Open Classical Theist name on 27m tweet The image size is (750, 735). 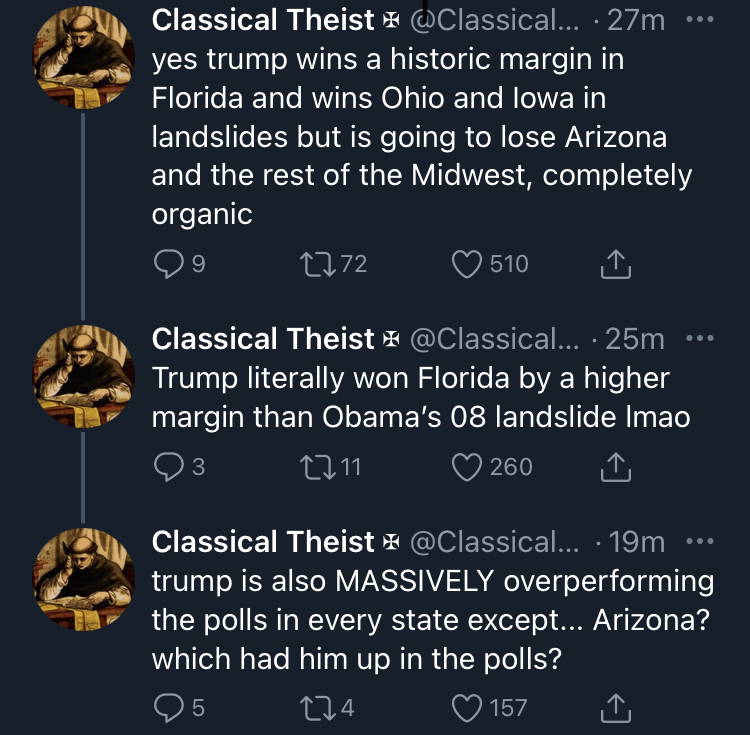coord(263,20)
